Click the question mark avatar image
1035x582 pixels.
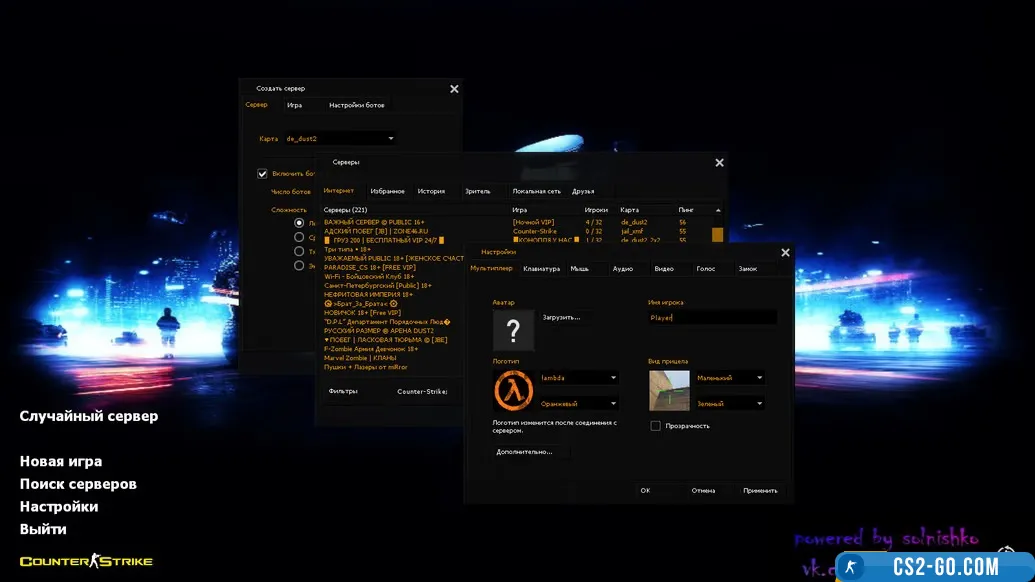pos(513,329)
